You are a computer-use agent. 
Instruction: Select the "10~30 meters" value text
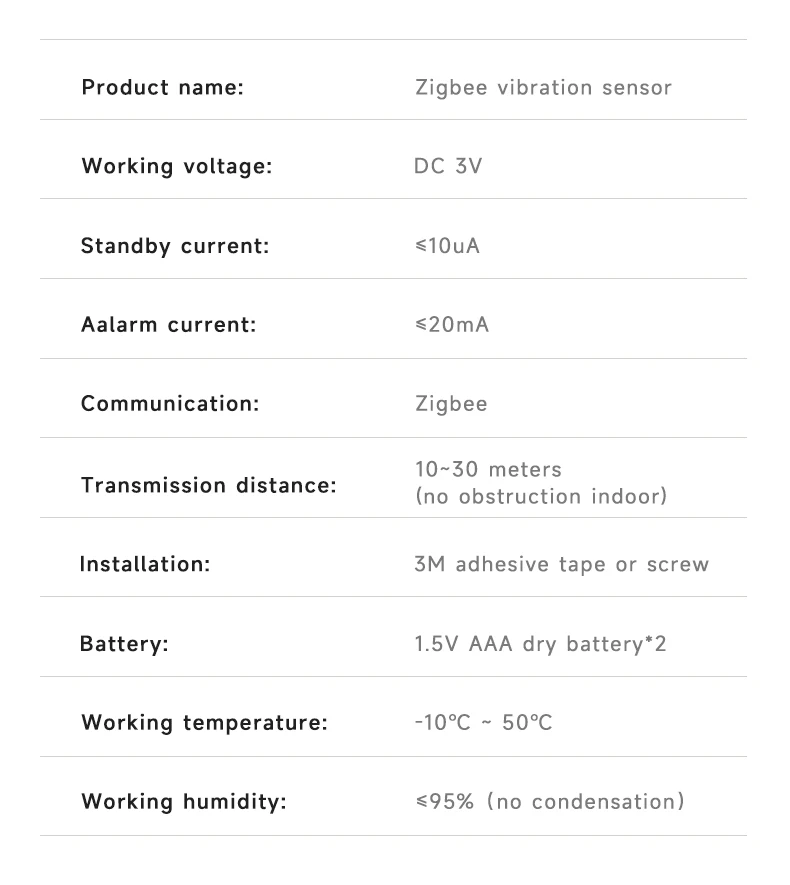tap(488, 470)
